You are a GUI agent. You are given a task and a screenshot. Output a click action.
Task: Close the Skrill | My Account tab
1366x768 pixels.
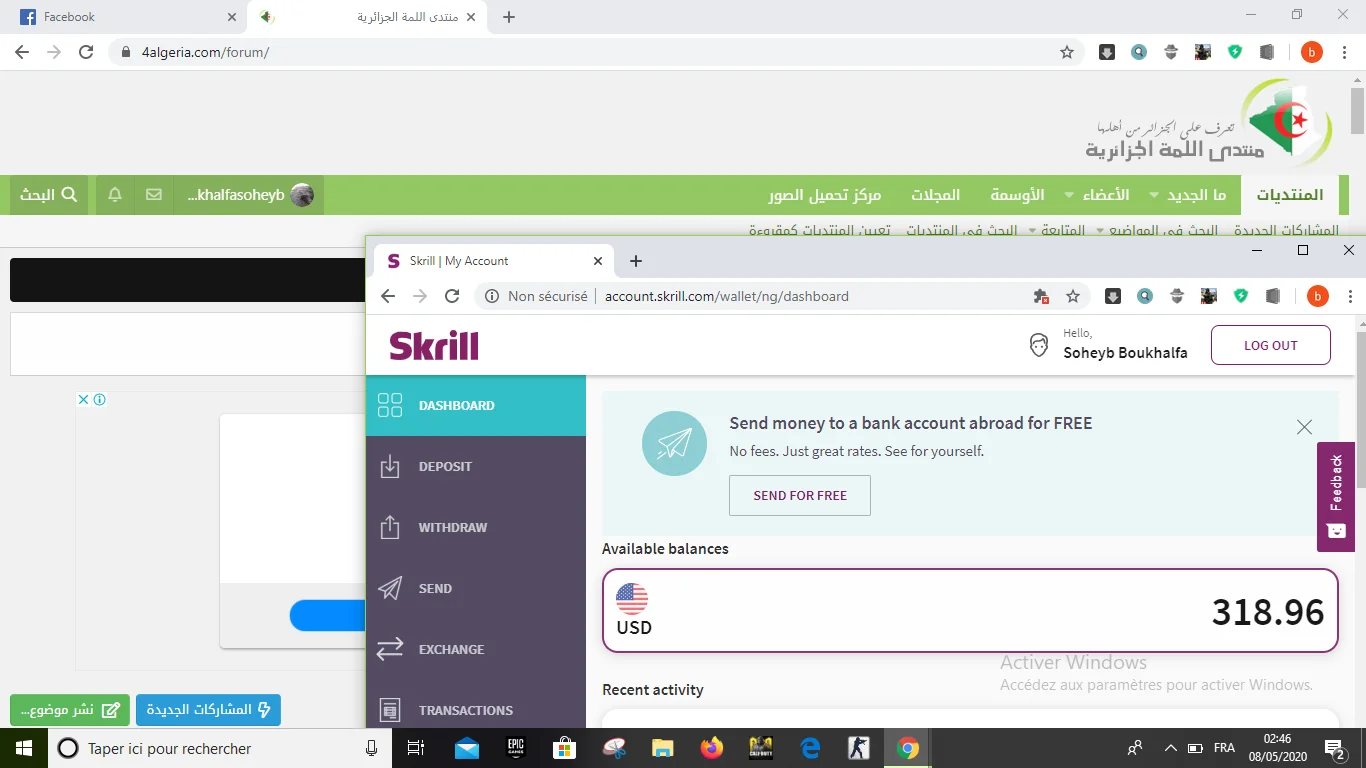pyautogui.click(x=598, y=261)
